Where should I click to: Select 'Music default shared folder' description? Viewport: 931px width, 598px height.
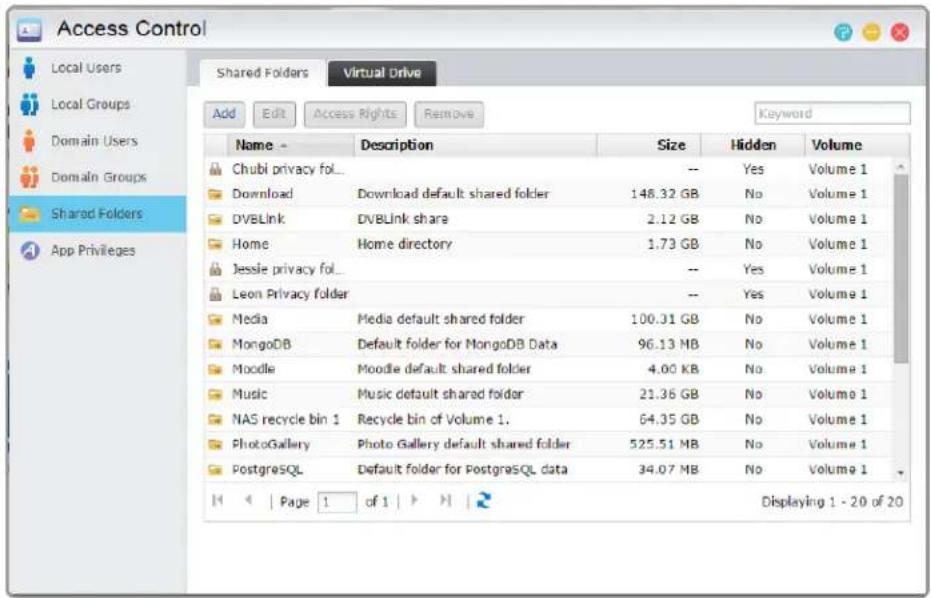click(440, 394)
